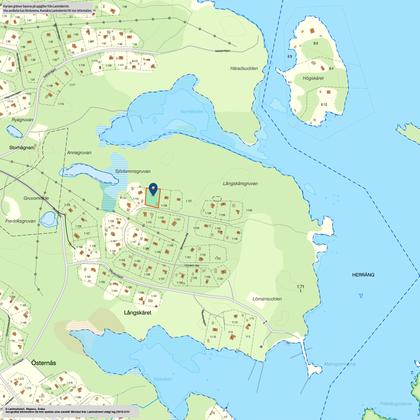Image resolution: width=420 pixels, height=420 pixels.
Task: Click the Rysgruvan label
Action: tap(23, 120)
